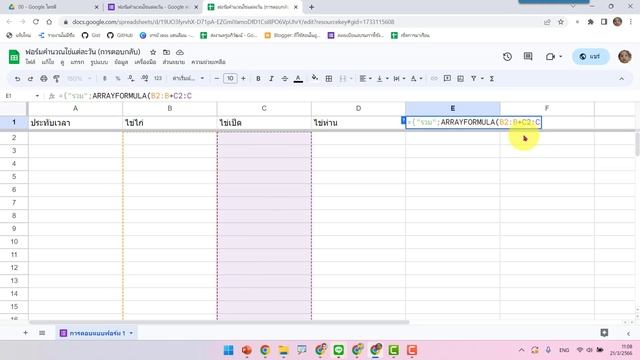Open the horizontal align dropdown
Image resolution: width=640 pixels, height=360 pixels.
365,78
